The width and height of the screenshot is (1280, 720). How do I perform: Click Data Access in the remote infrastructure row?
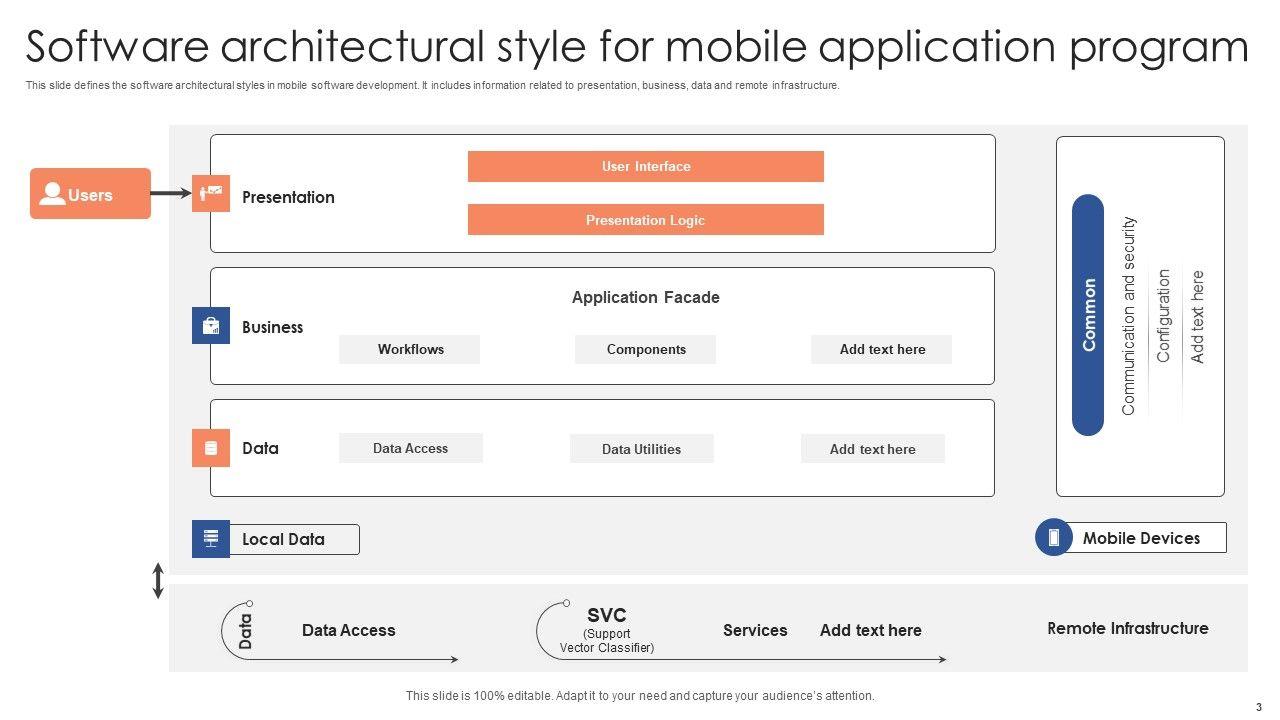click(x=348, y=630)
